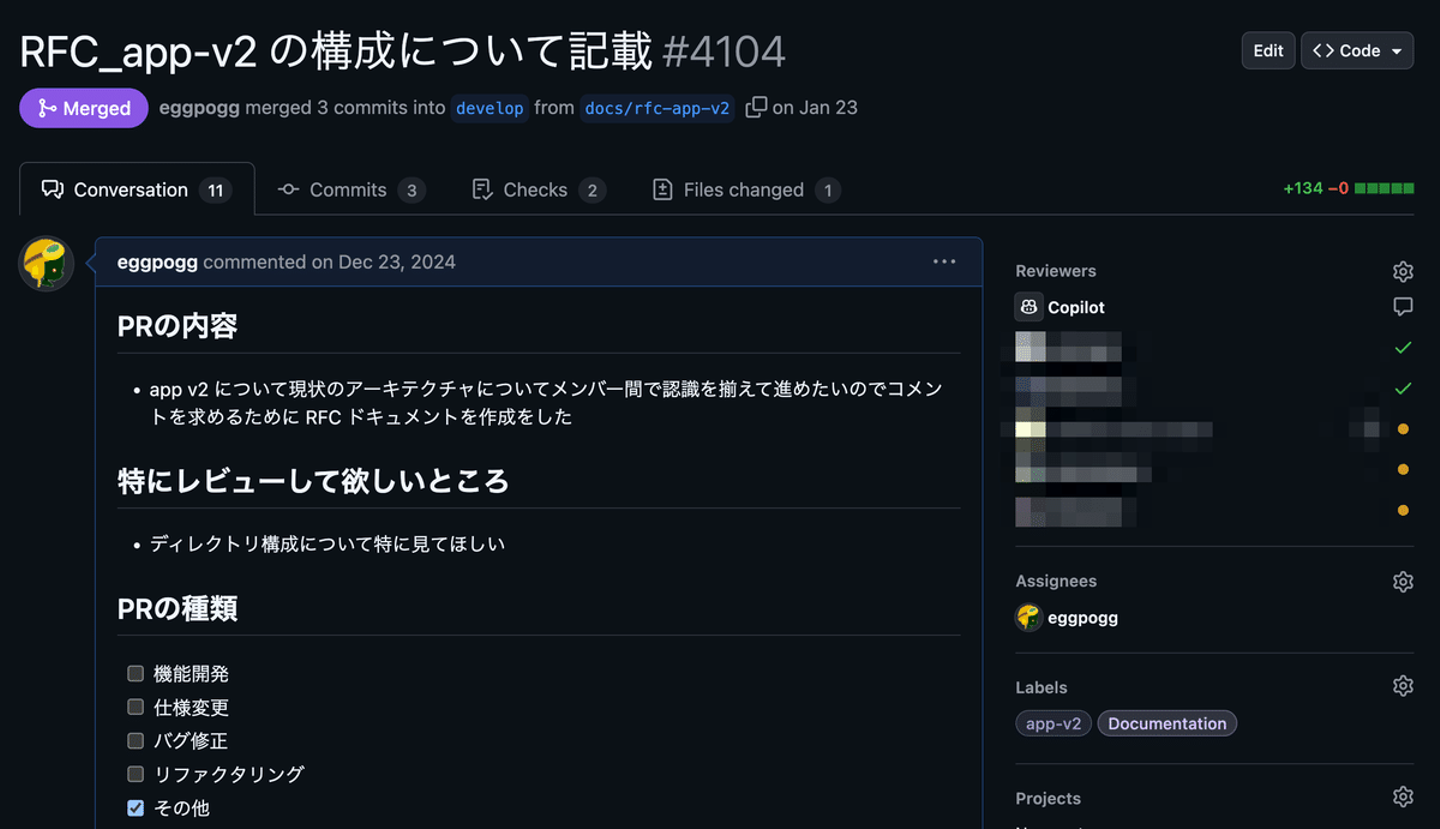The height and width of the screenshot is (829, 1440).
Task: Click the 特にレビューして欲しいところ heading
Action: 313,481
